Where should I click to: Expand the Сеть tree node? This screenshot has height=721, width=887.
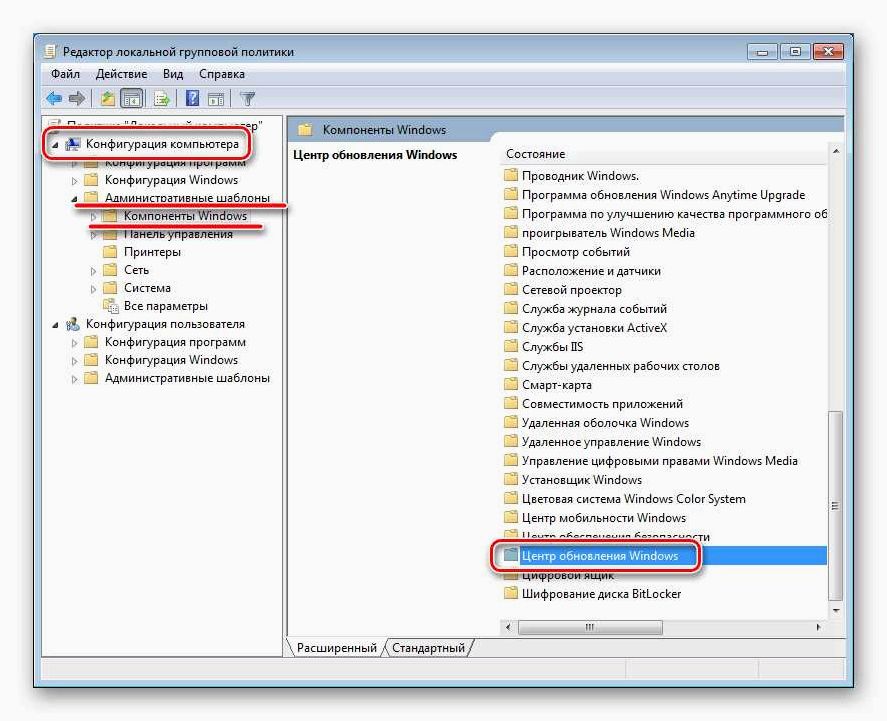click(x=93, y=271)
